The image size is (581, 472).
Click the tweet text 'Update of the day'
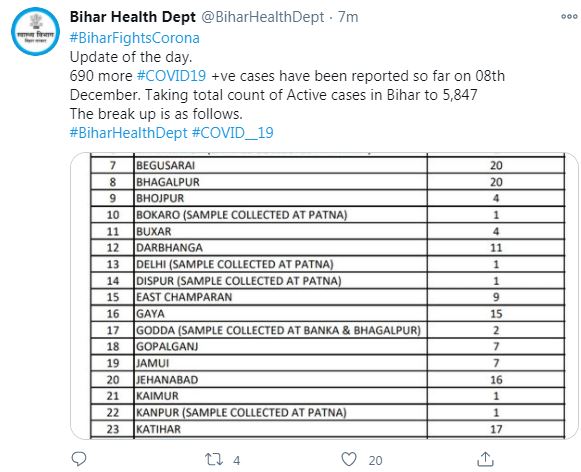(131, 57)
